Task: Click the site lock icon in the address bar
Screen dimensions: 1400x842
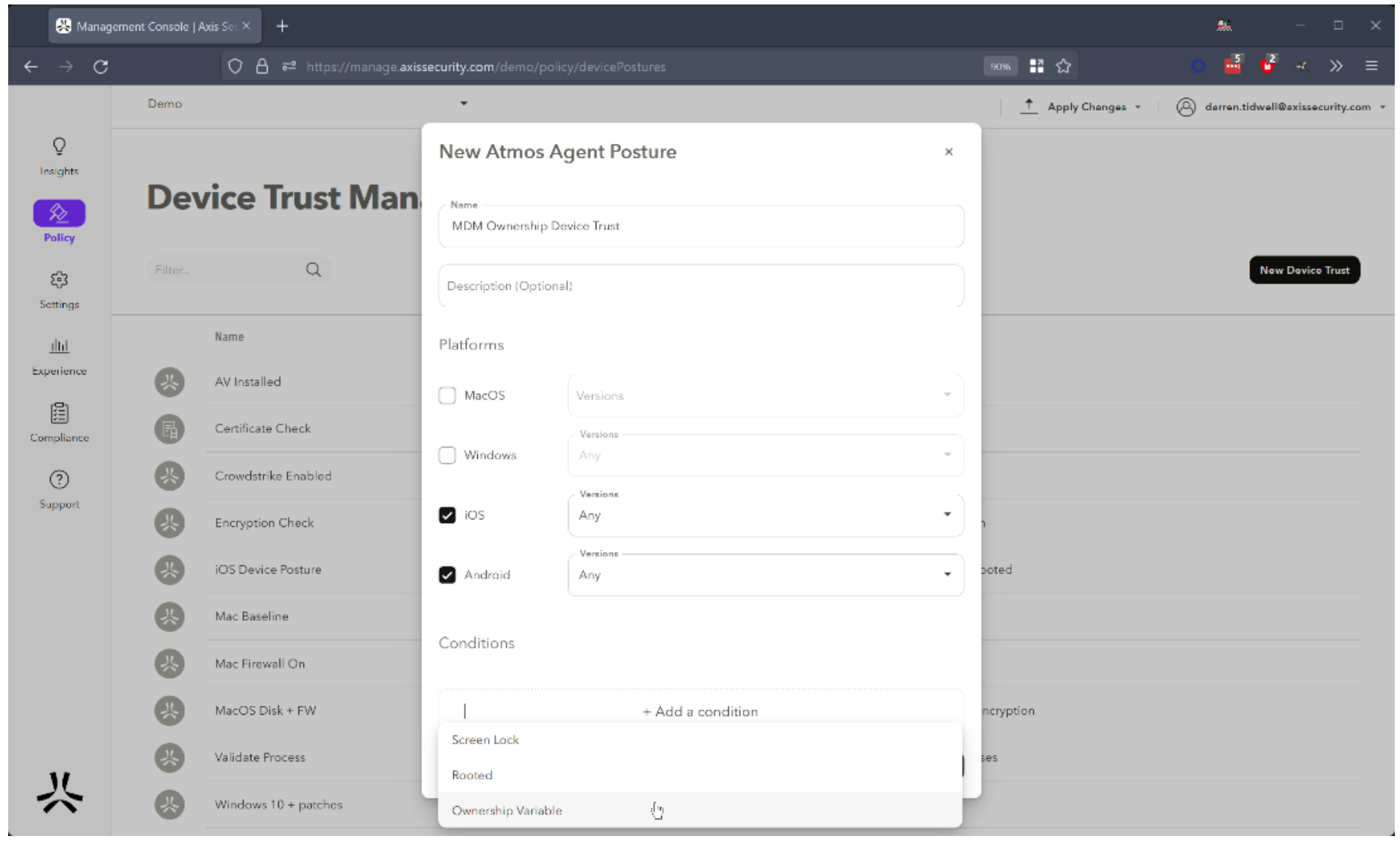Action: click(262, 66)
